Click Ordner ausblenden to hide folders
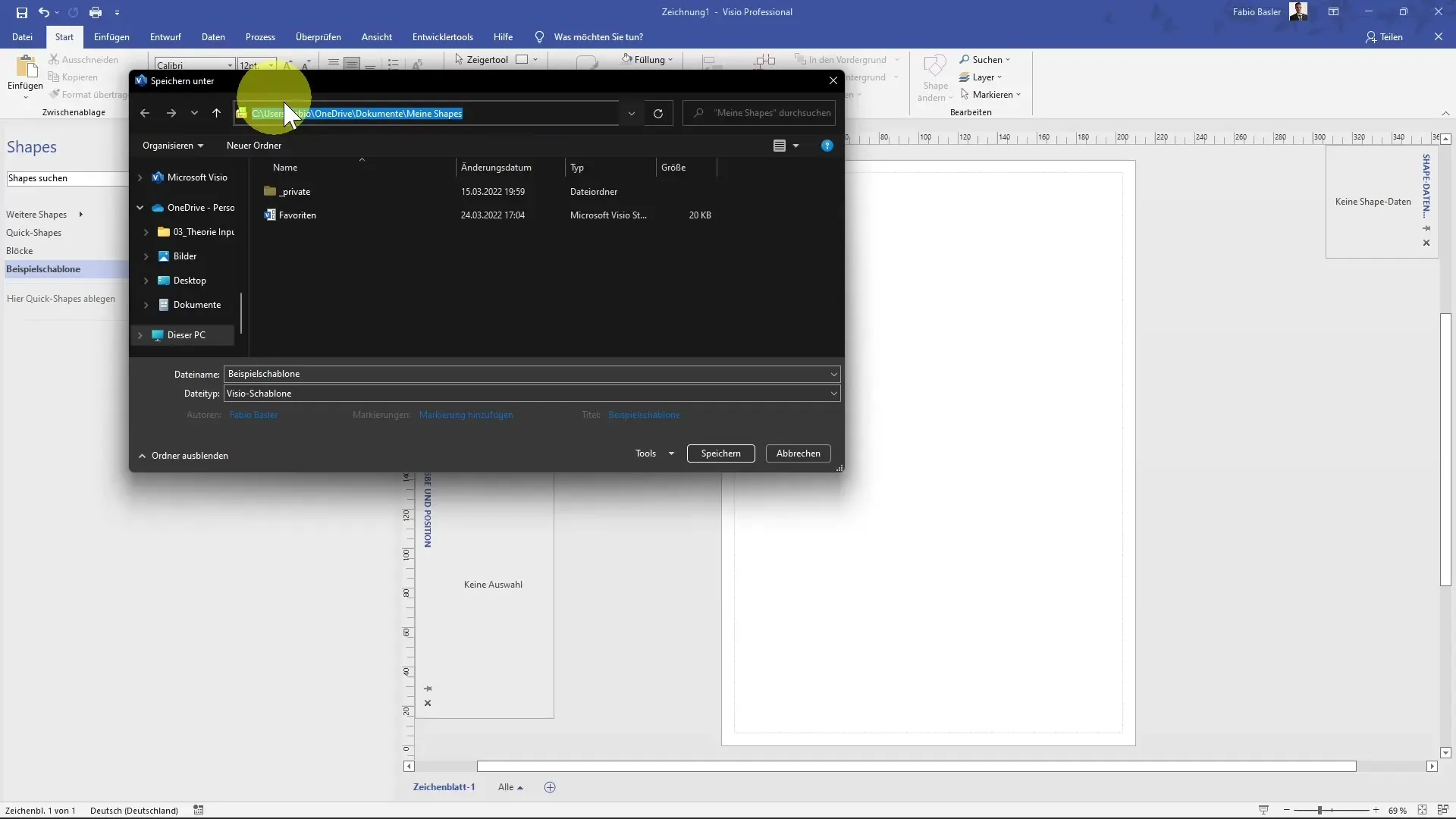Screen dimensions: 1456x819 184,456
